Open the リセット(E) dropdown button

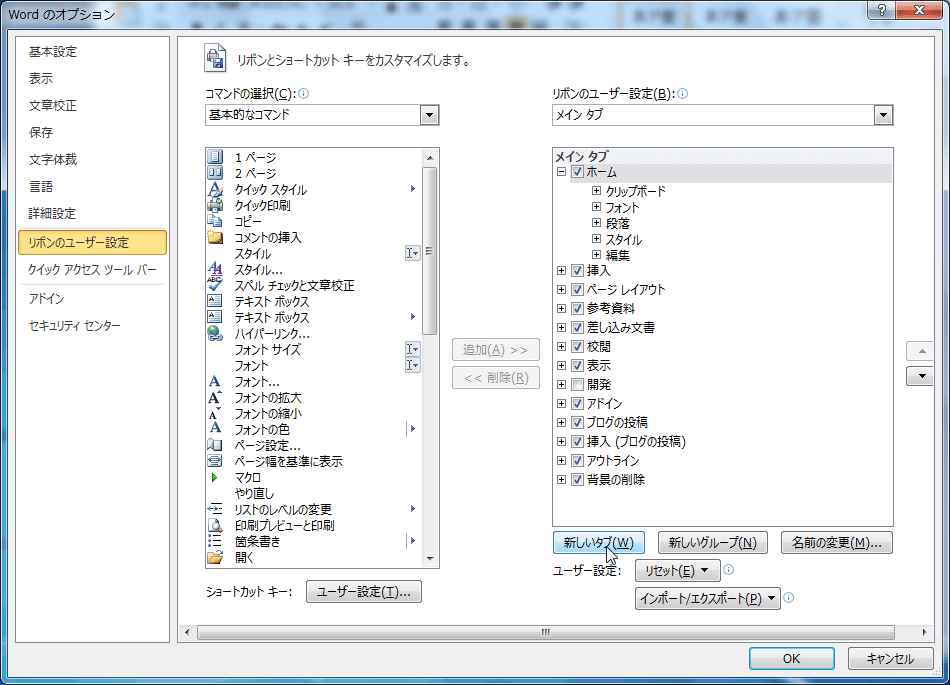pyautogui.click(x=677, y=571)
